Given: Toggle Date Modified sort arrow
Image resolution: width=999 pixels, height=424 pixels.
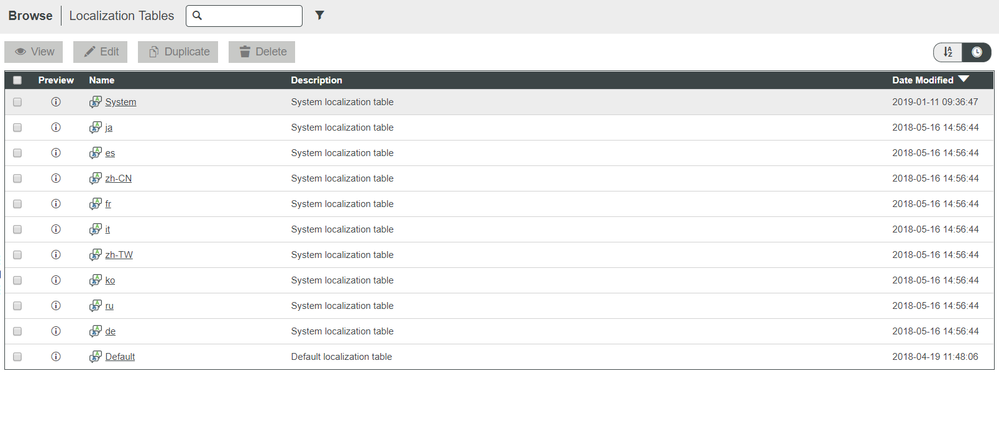Looking at the screenshot, I should click(963, 79).
